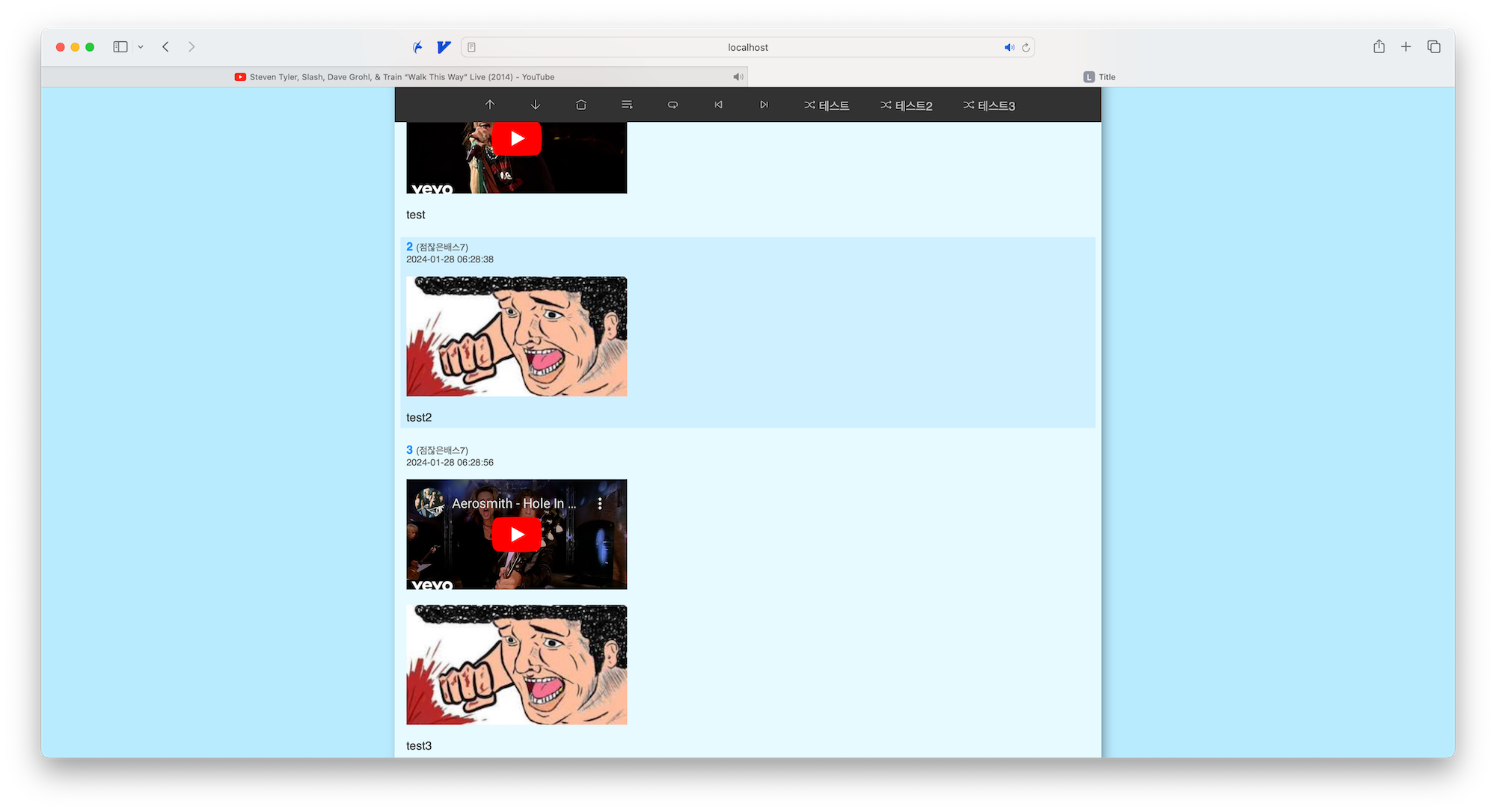
Task: Mute audio in the address bar
Action: (x=1009, y=47)
